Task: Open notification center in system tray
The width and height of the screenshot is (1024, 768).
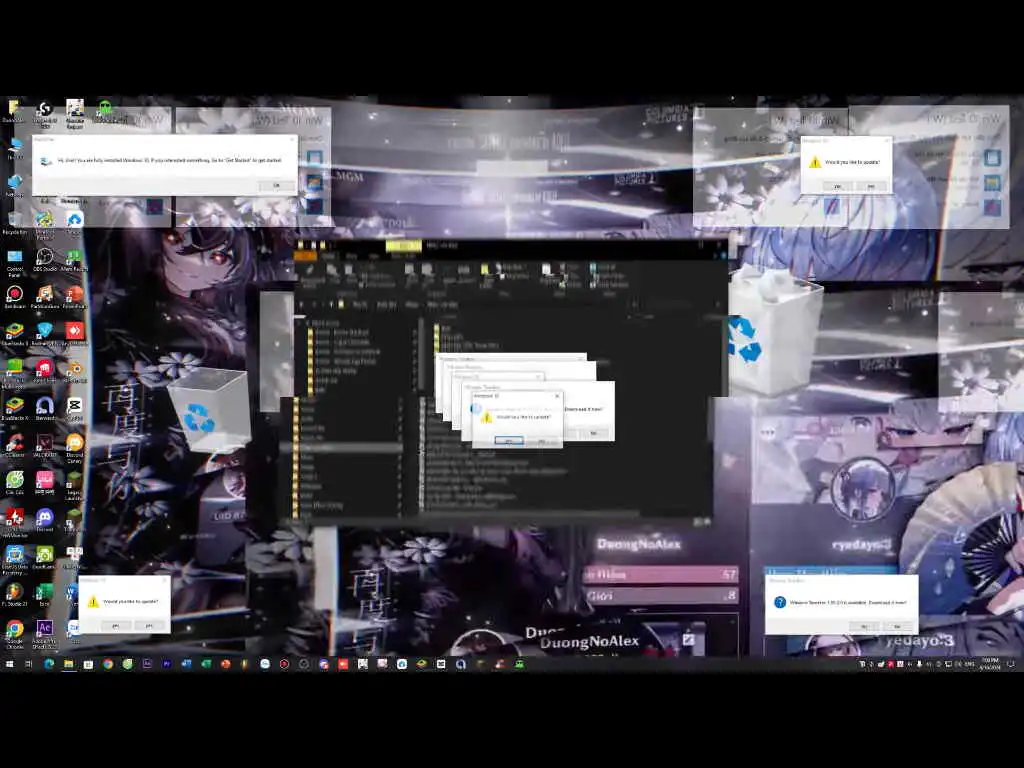Action: (1011, 664)
